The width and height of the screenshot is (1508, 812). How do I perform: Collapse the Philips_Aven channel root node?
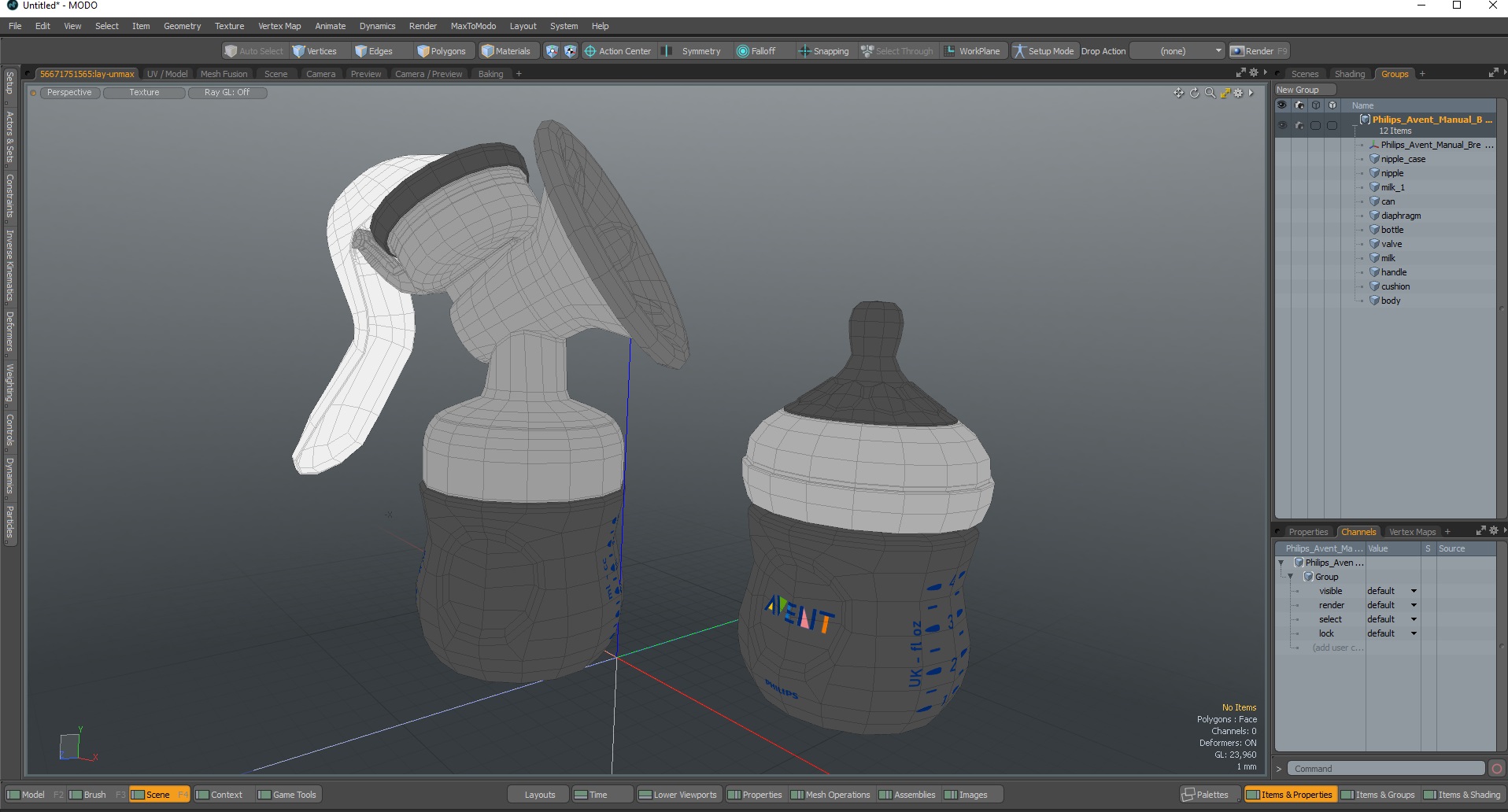pos(1281,563)
